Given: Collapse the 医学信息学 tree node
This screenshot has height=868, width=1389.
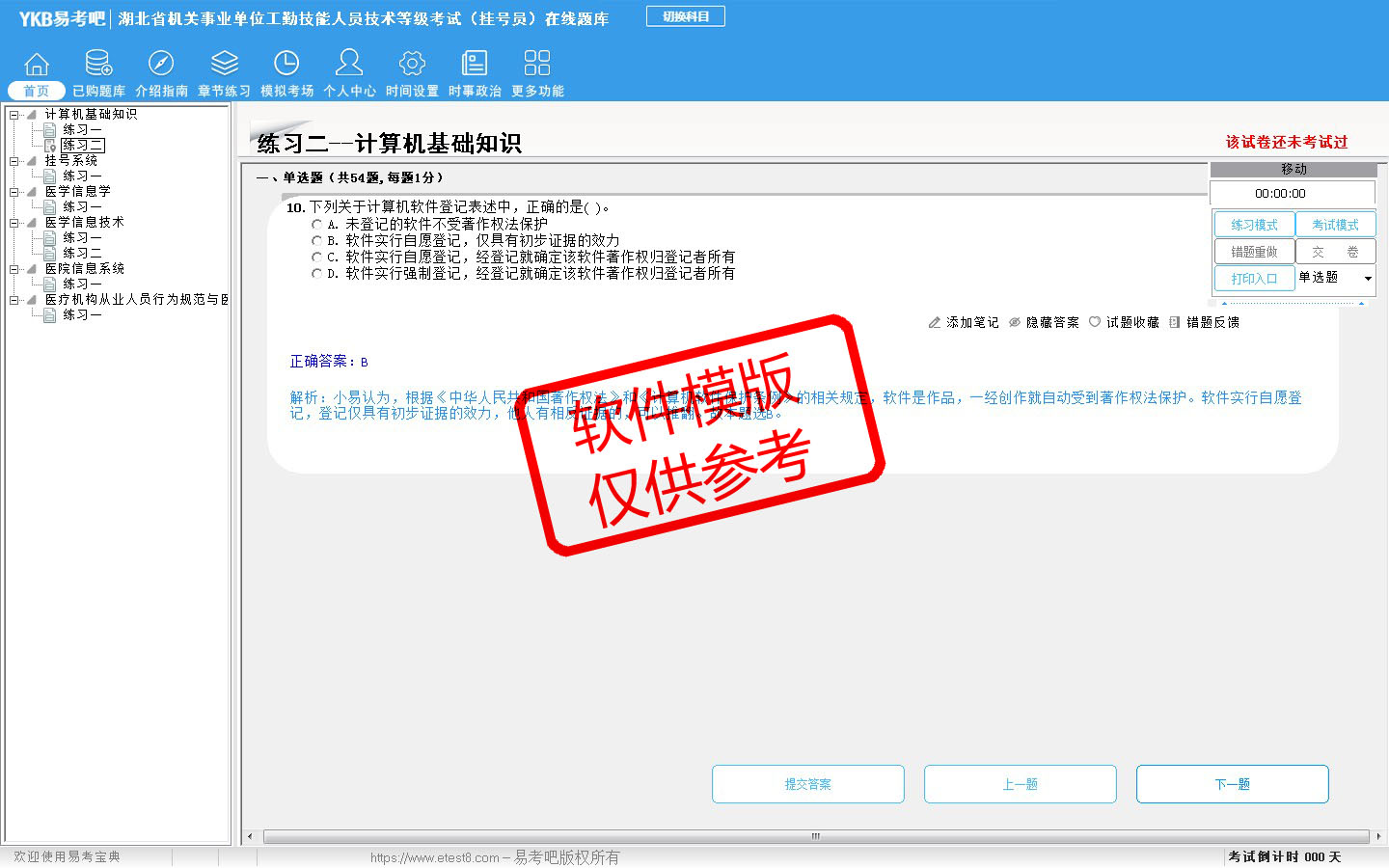Looking at the screenshot, I should 14,191.
